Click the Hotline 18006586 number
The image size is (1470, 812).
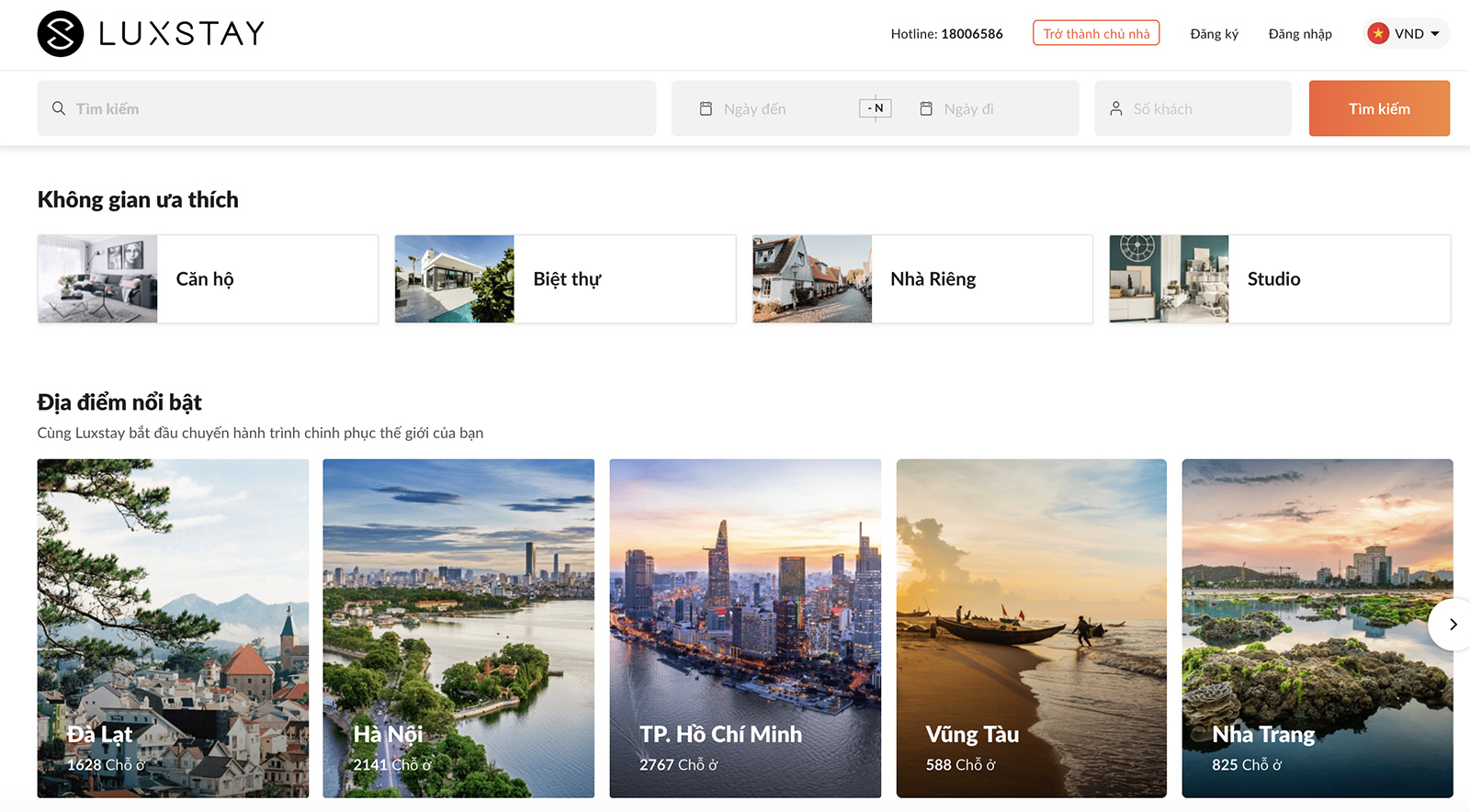click(971, 34)
